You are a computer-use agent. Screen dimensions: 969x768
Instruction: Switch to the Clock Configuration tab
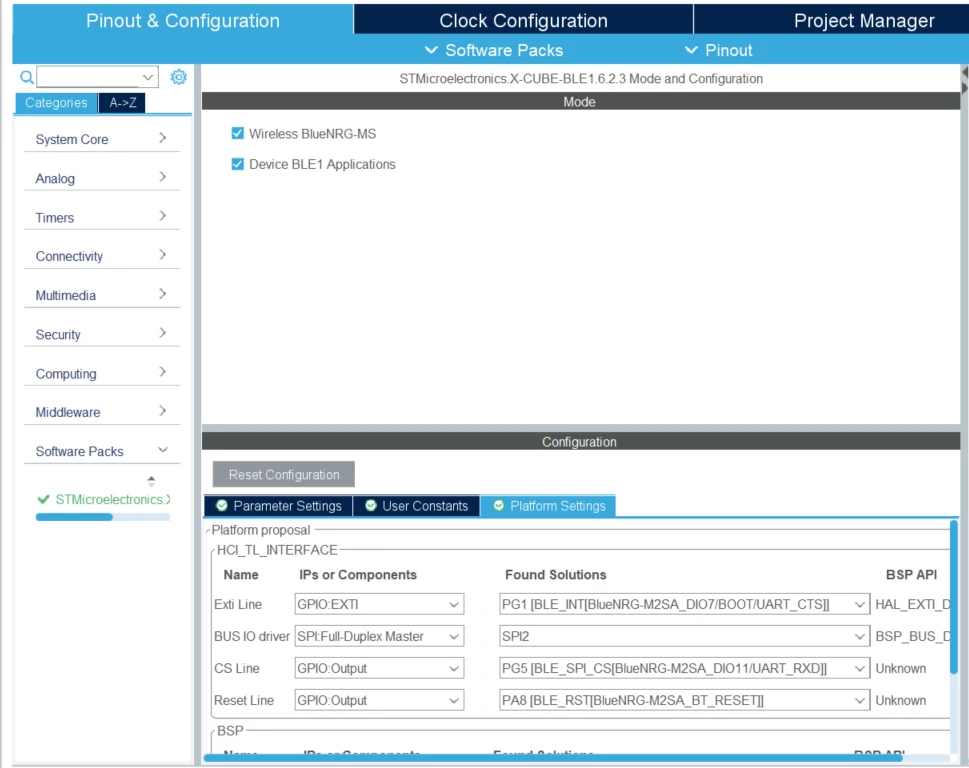(x=523, y=20)
